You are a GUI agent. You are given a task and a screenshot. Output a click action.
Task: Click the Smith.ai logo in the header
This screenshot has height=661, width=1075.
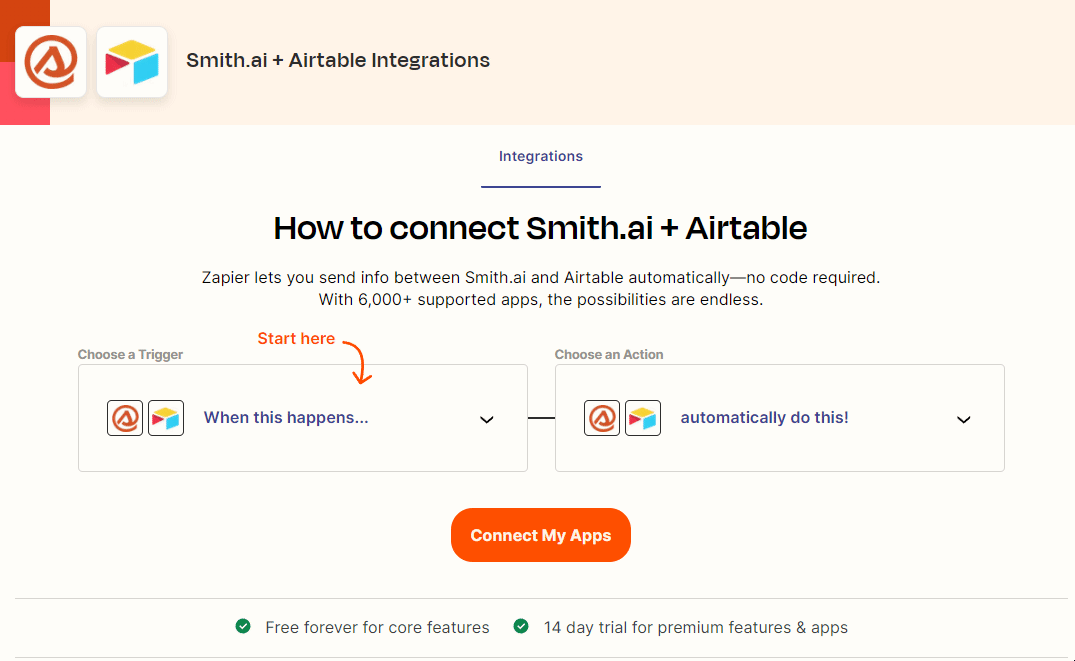(x=50, y=61)
